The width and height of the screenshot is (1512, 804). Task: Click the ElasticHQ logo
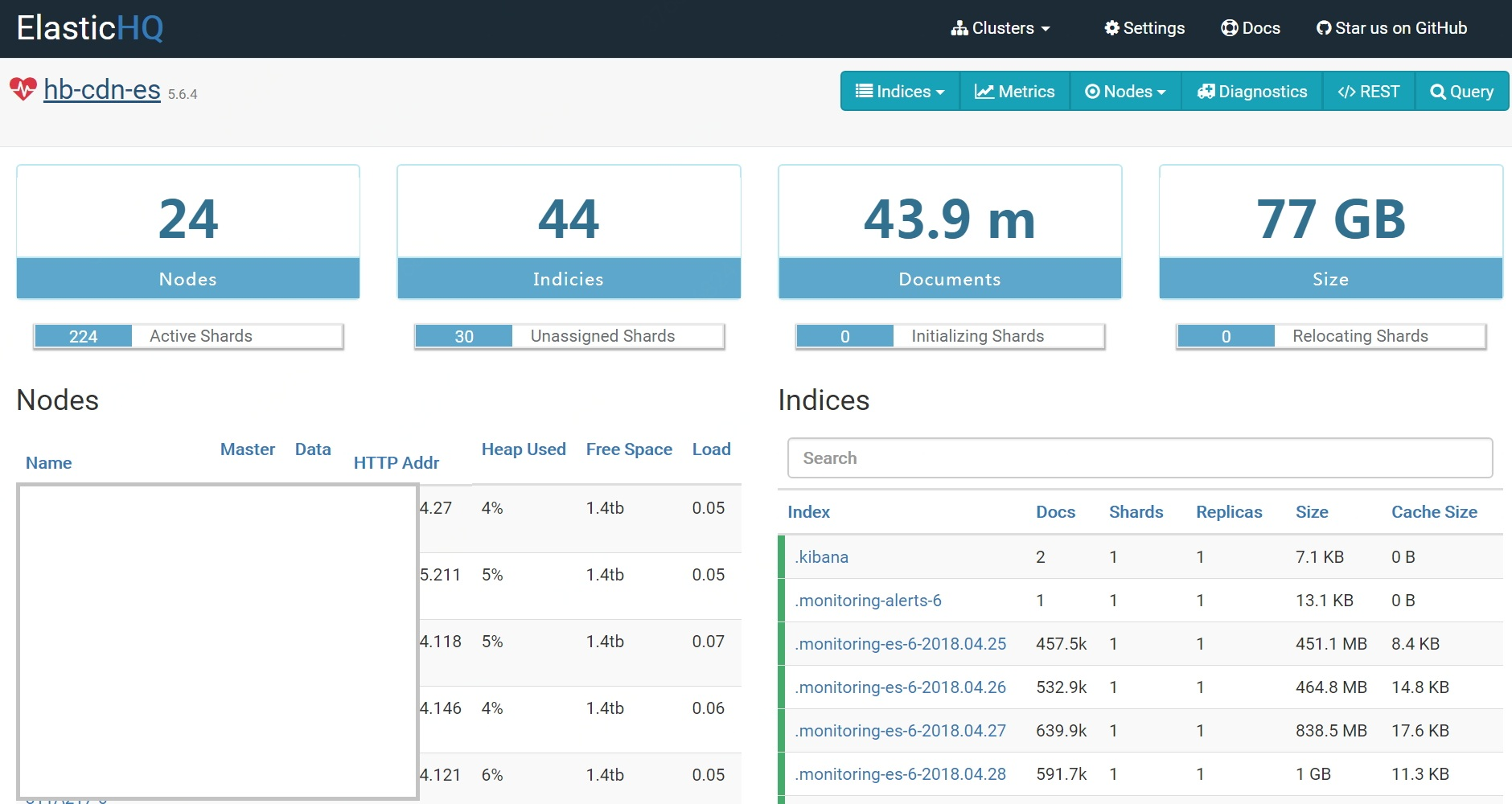90,28
